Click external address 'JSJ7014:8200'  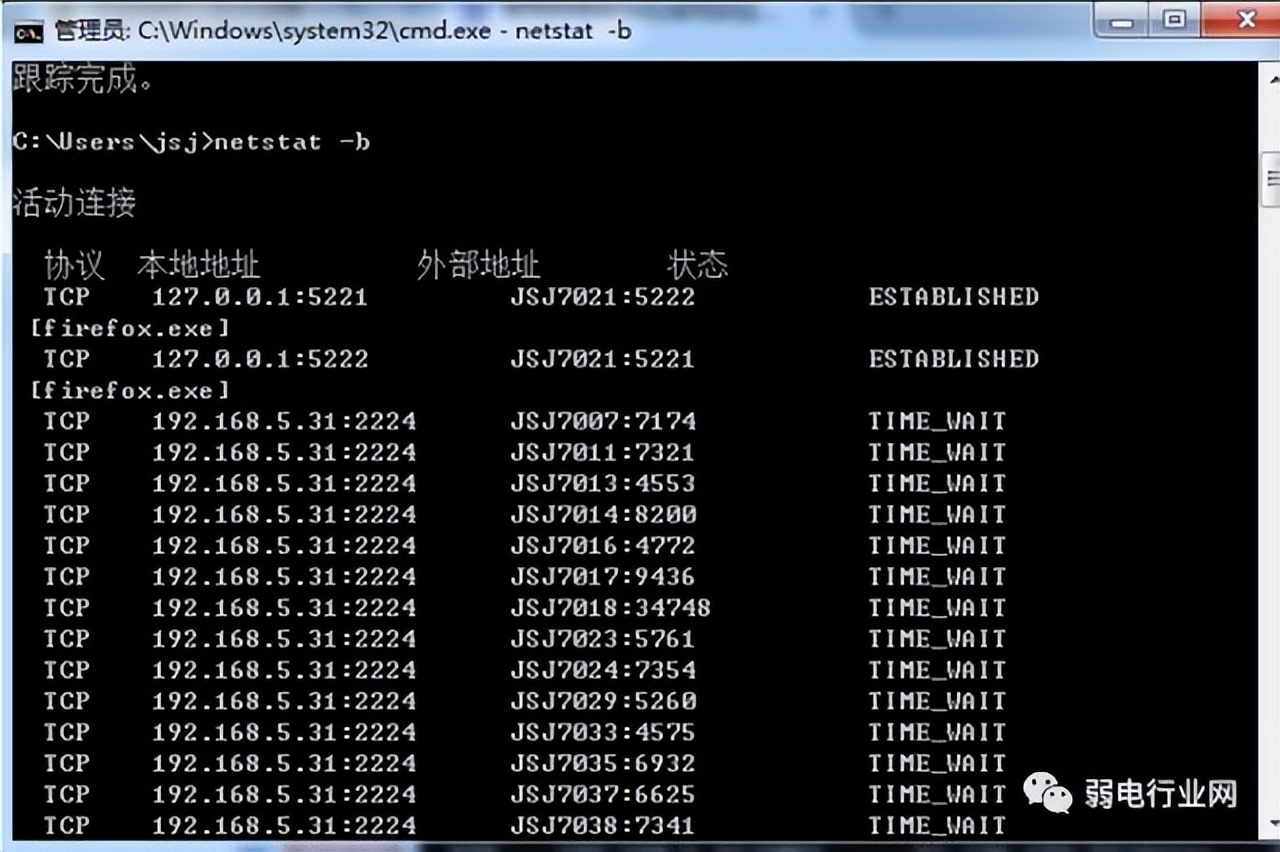click(x=602, y=514)
